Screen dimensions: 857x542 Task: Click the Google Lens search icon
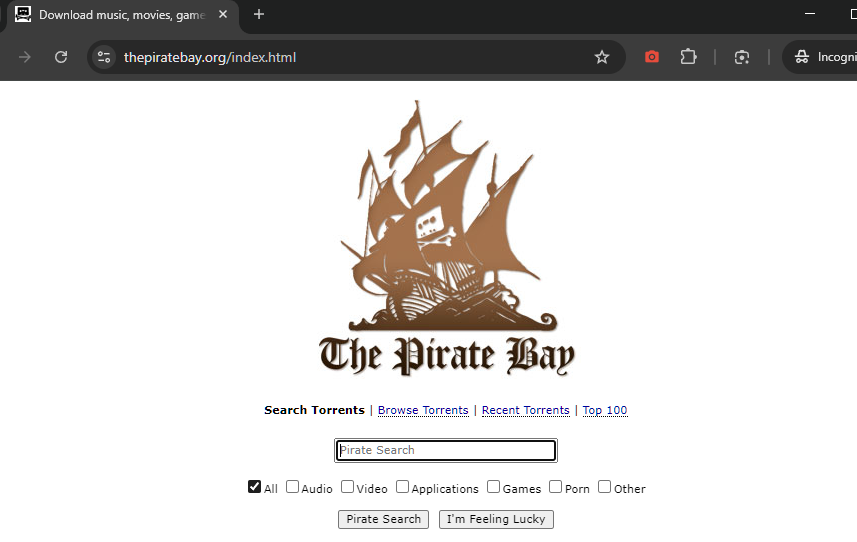pyautogui.click(x=742, y=57)
